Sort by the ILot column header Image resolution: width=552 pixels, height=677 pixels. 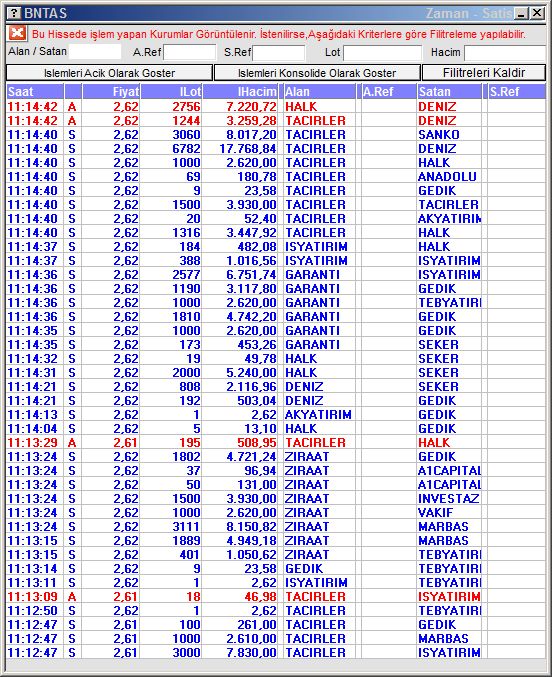click(171, 92)
